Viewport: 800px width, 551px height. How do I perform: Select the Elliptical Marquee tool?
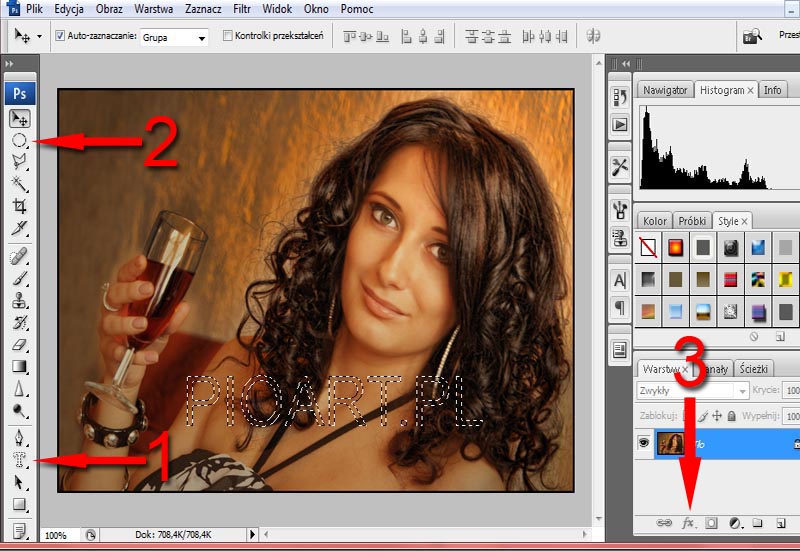point(19,141)
